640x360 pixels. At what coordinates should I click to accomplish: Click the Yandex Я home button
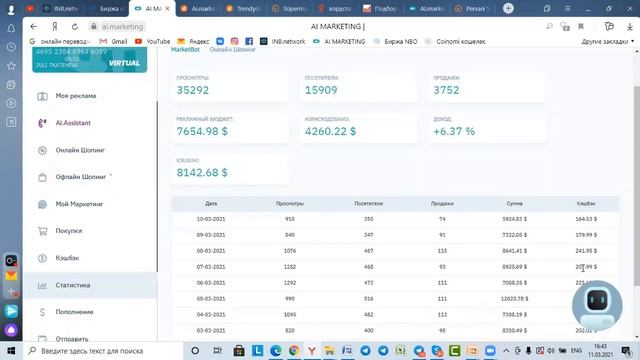pyautogui.click(x=54, y=27)
